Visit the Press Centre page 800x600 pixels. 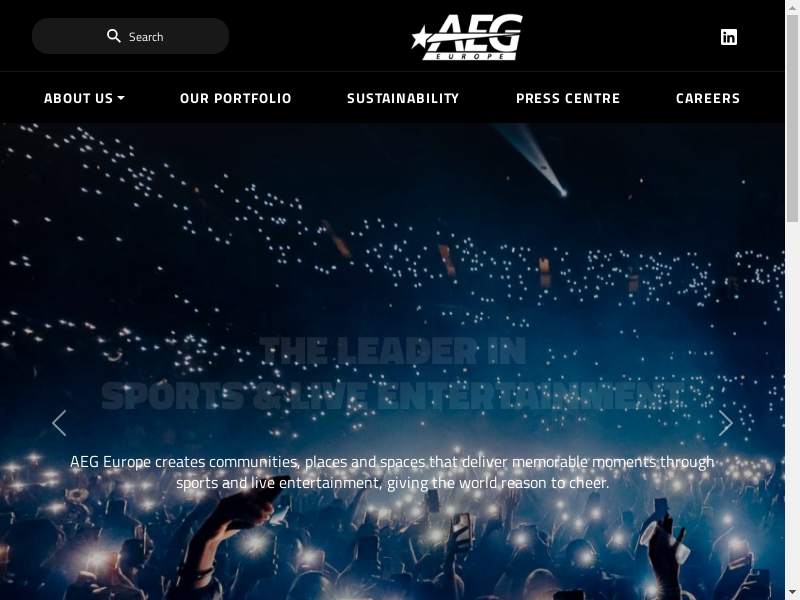[568, 98]
